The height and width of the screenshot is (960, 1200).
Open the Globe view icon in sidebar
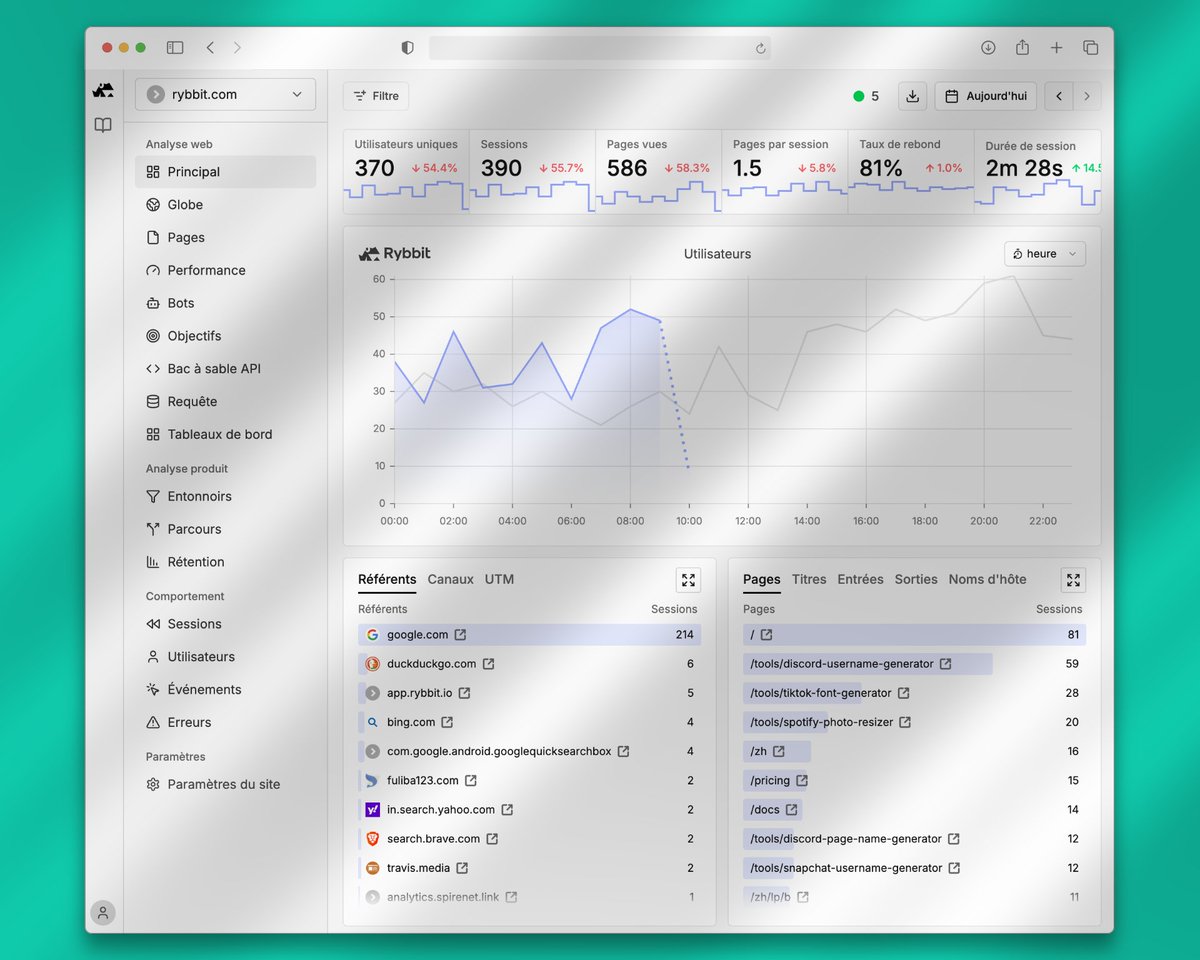(153, 205)
